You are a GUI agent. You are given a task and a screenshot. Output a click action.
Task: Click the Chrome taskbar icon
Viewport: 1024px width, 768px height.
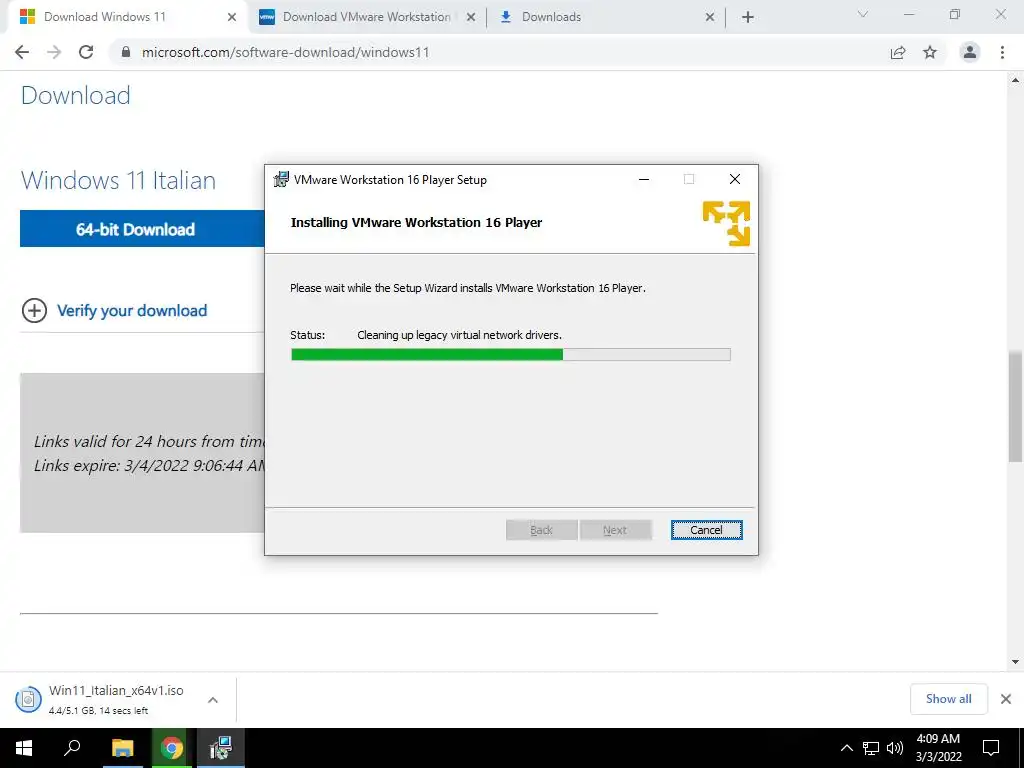(x=172, y=748)
